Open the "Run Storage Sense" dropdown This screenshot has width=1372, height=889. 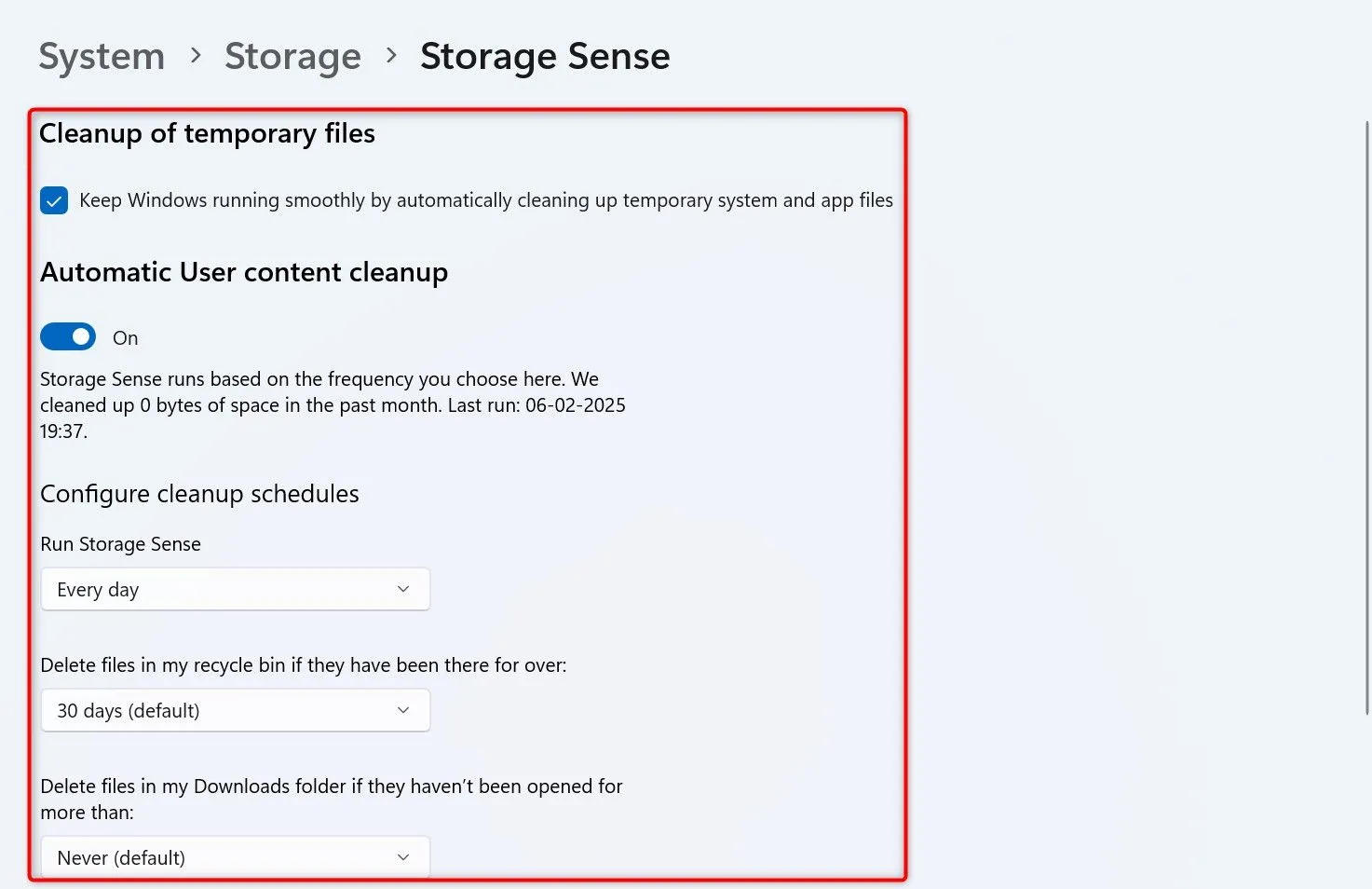(235, 589)
